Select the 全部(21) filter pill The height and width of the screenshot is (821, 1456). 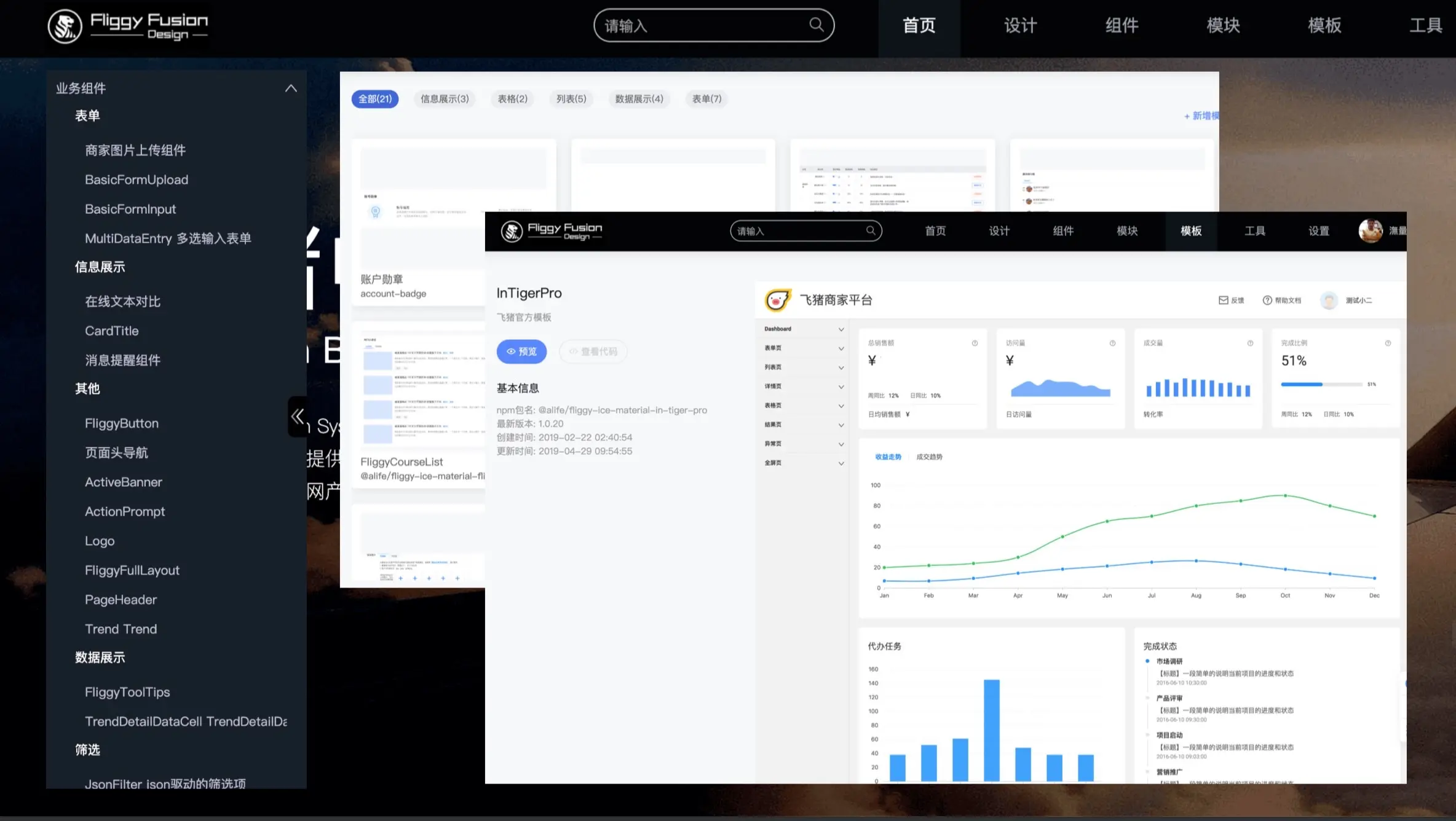coord(374,99)
